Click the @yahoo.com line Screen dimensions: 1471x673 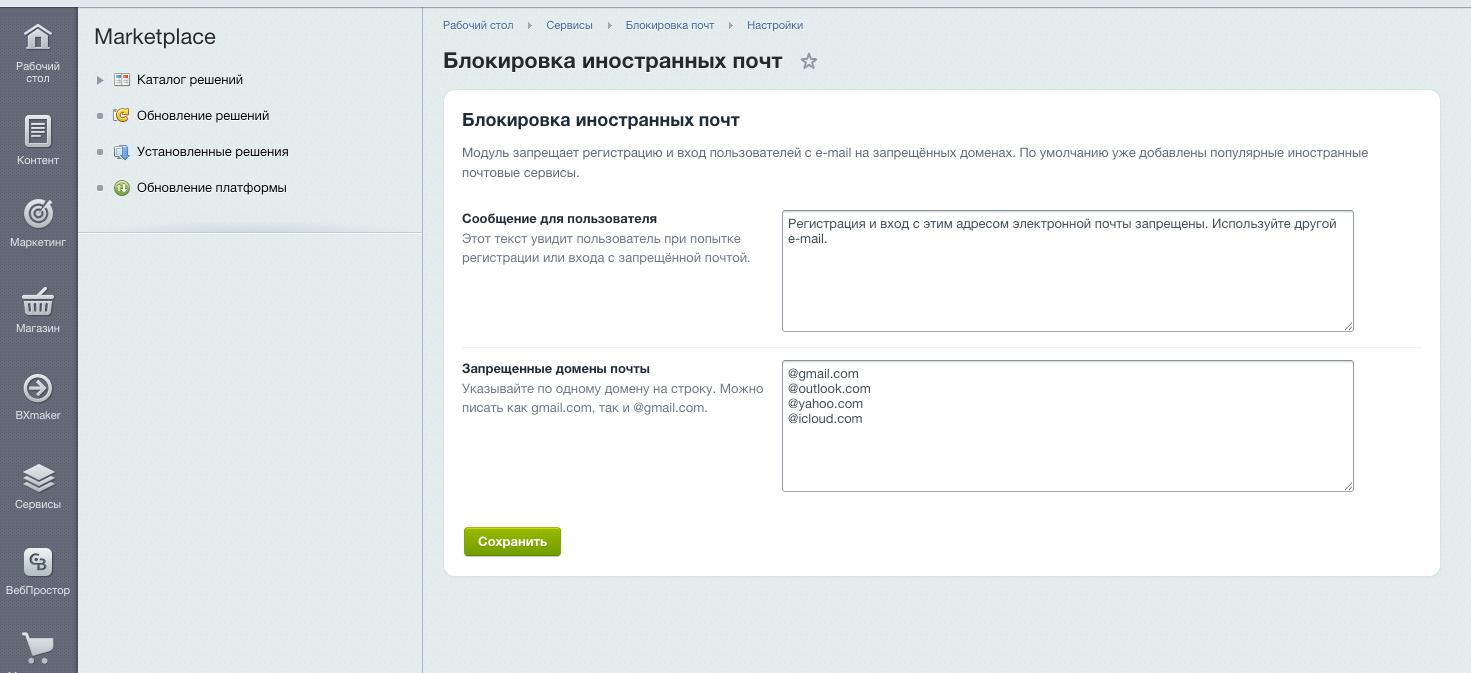click(x=825, y=404)
